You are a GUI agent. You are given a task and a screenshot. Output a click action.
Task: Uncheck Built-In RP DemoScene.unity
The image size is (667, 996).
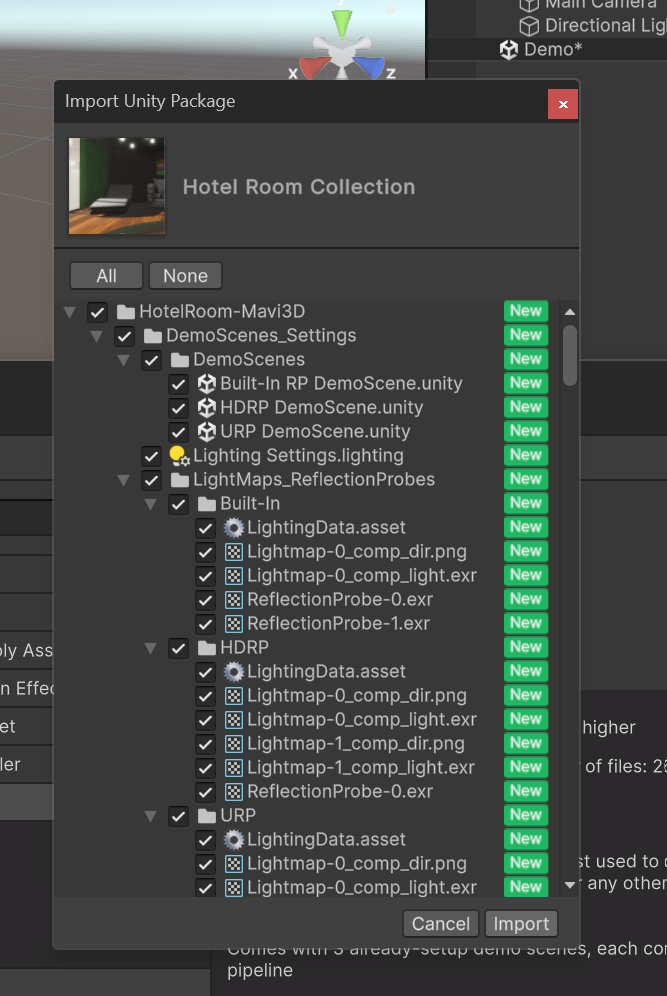pyautogui.click(x=179, y=384)
